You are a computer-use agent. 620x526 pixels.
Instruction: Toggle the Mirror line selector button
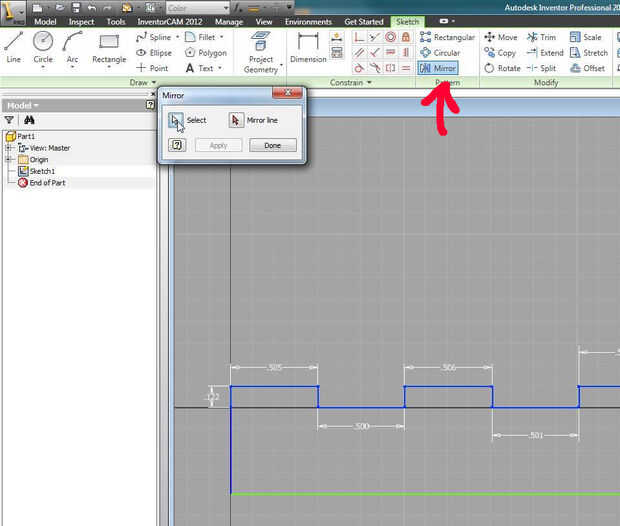tap(236, 120)
